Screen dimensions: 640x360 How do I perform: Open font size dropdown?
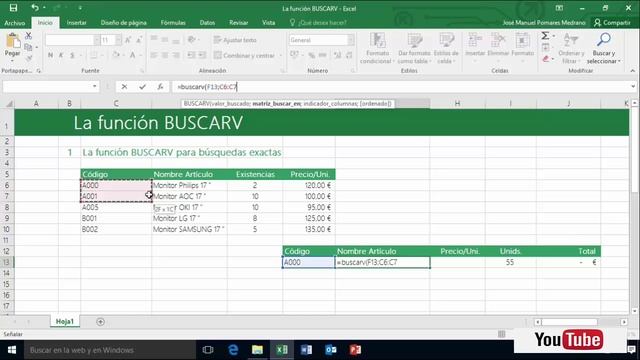(x=118, y=40)
